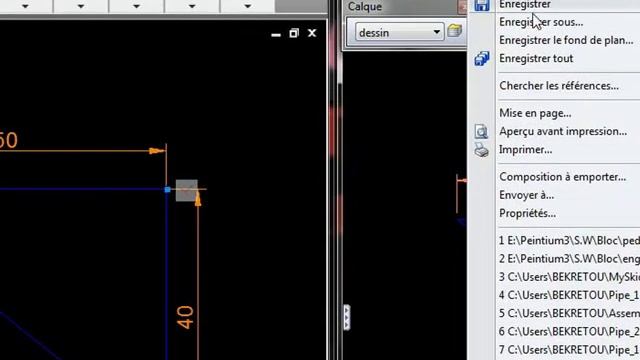Select the 40 vertical dimension value
The height and width of the screenshot is (360, 640).
point(185,317)
